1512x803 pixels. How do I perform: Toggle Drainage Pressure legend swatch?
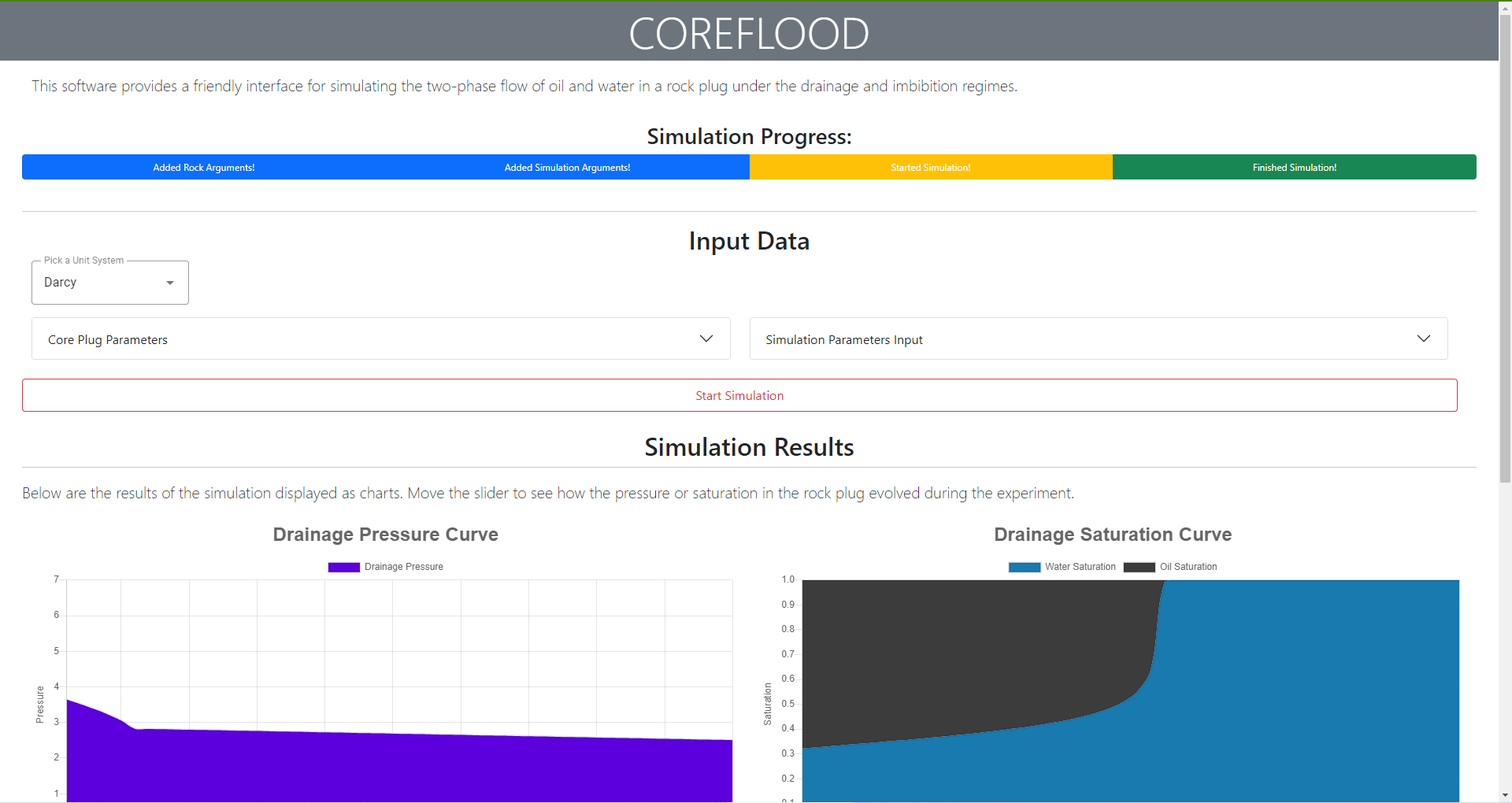coord(344,567)
